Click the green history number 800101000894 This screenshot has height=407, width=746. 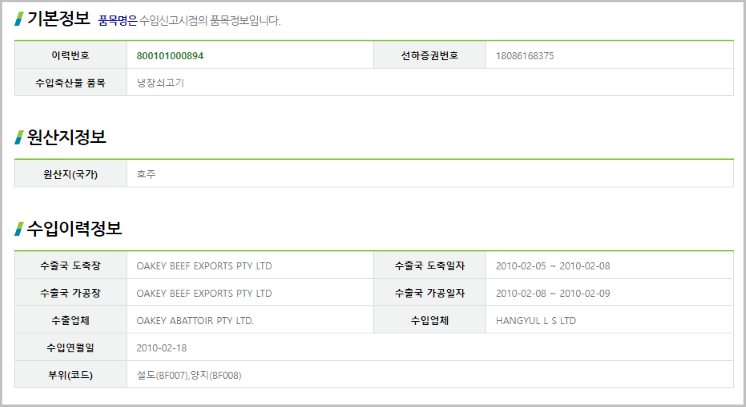click(170, 56)
